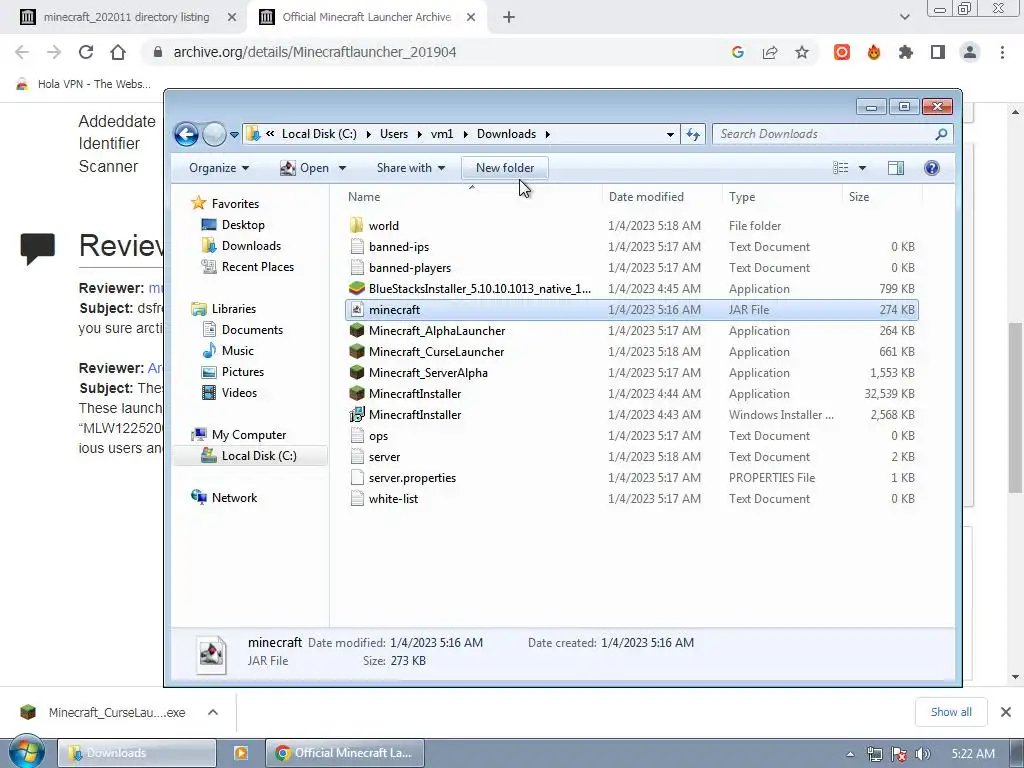
Task: Open Recent Places in the sidebar
Action: click(x=257, y=266)
